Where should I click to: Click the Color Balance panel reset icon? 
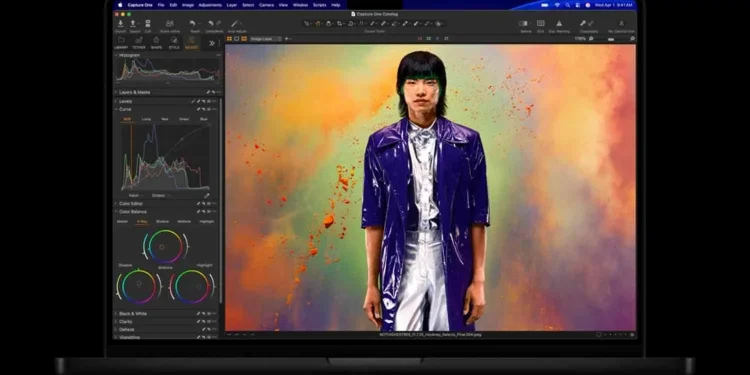click(x=204, y=212)
